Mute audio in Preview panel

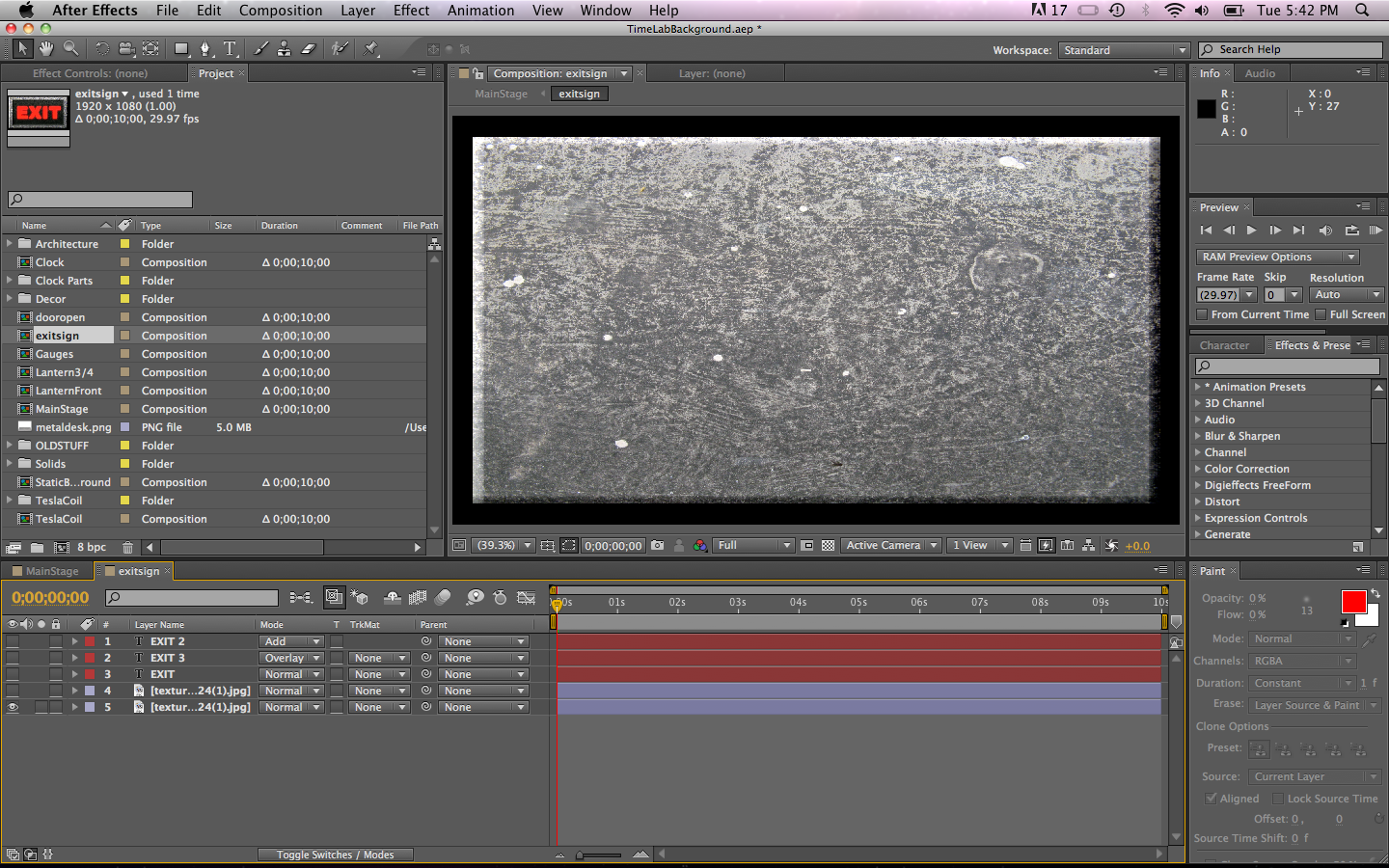tap(1325, 231)
